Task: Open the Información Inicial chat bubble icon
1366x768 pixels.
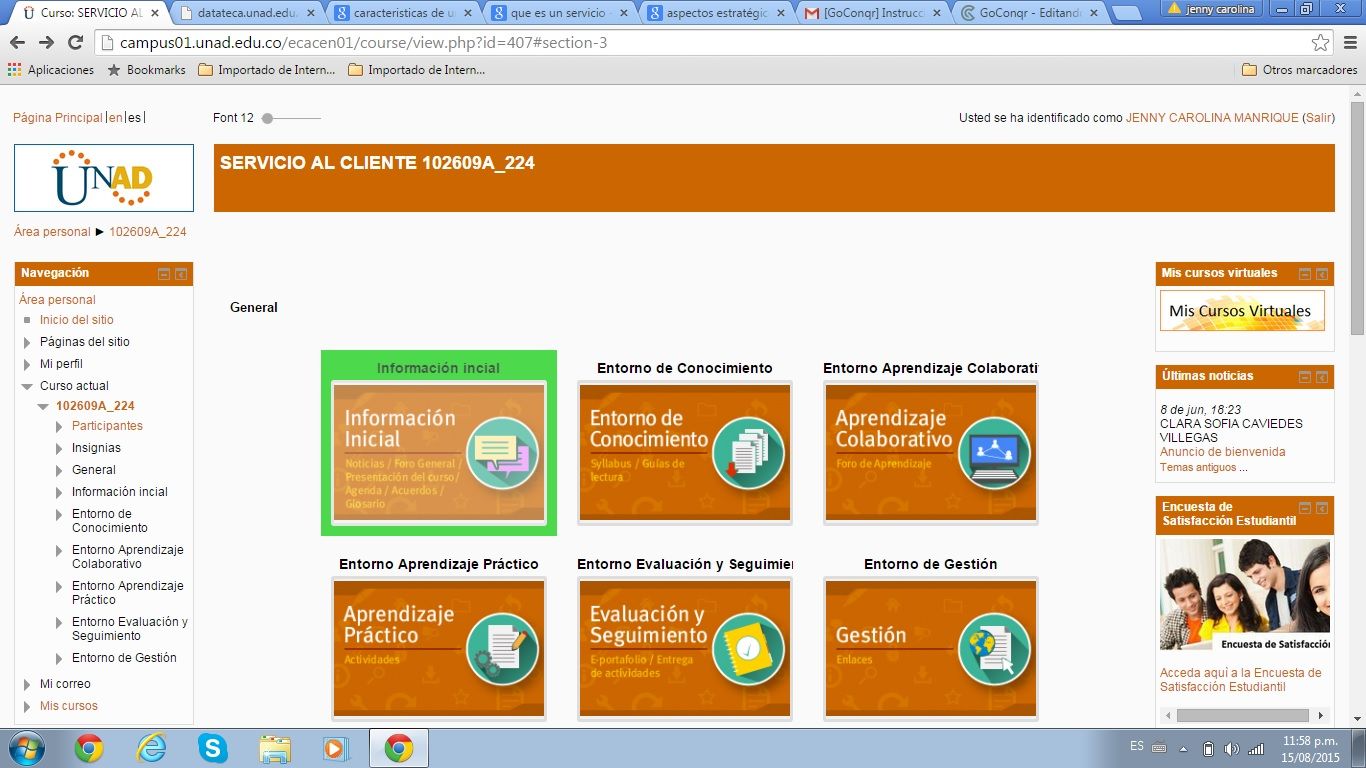Action: point(502,453)
